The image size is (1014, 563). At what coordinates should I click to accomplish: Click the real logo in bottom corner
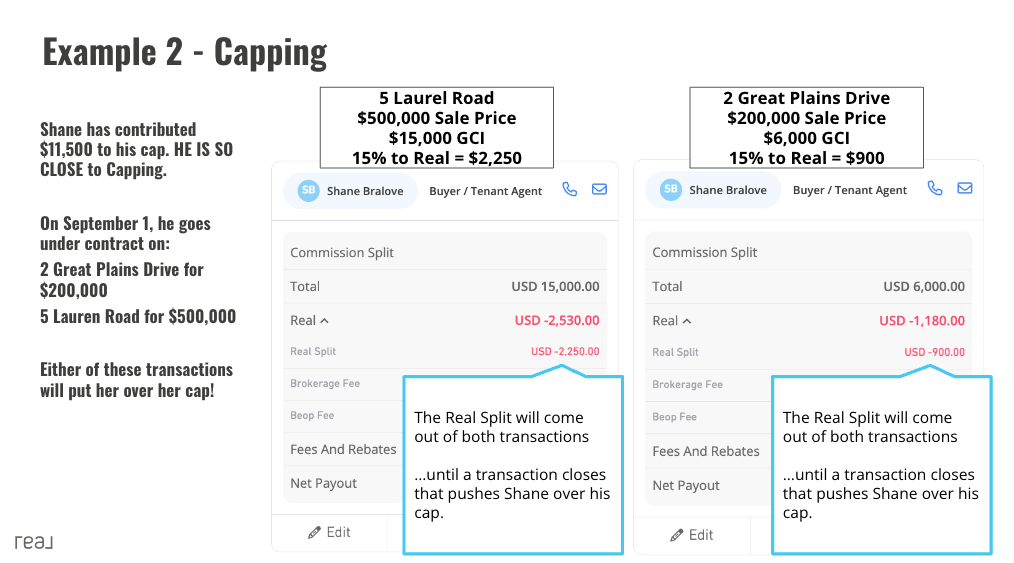tap(34, 542)
